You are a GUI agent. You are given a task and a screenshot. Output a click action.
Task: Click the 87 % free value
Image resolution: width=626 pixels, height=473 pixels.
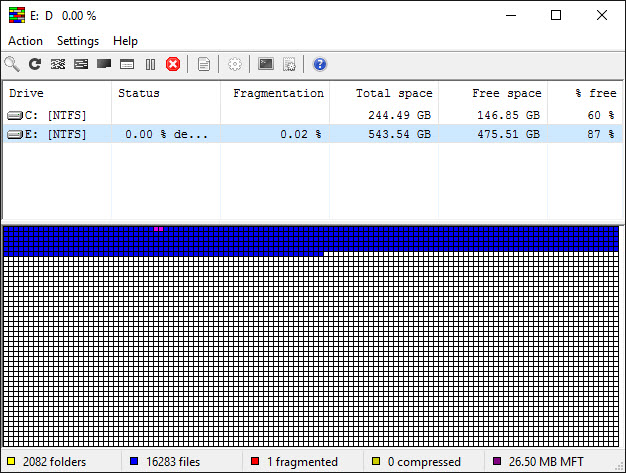pyautogui.click(x=601, y=134)
